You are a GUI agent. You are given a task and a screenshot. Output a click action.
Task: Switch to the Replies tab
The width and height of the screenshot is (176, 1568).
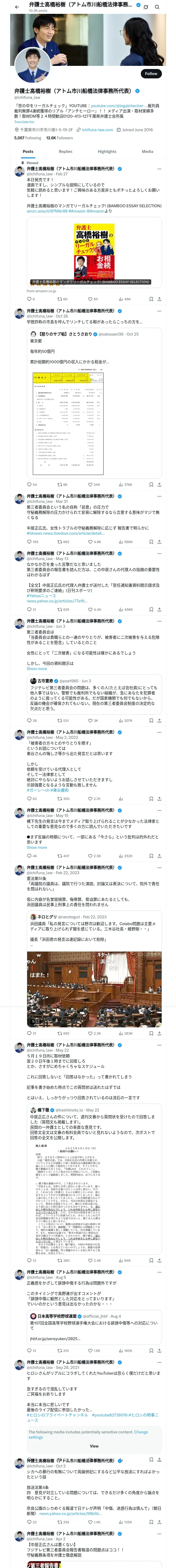[x=65, y=152]
